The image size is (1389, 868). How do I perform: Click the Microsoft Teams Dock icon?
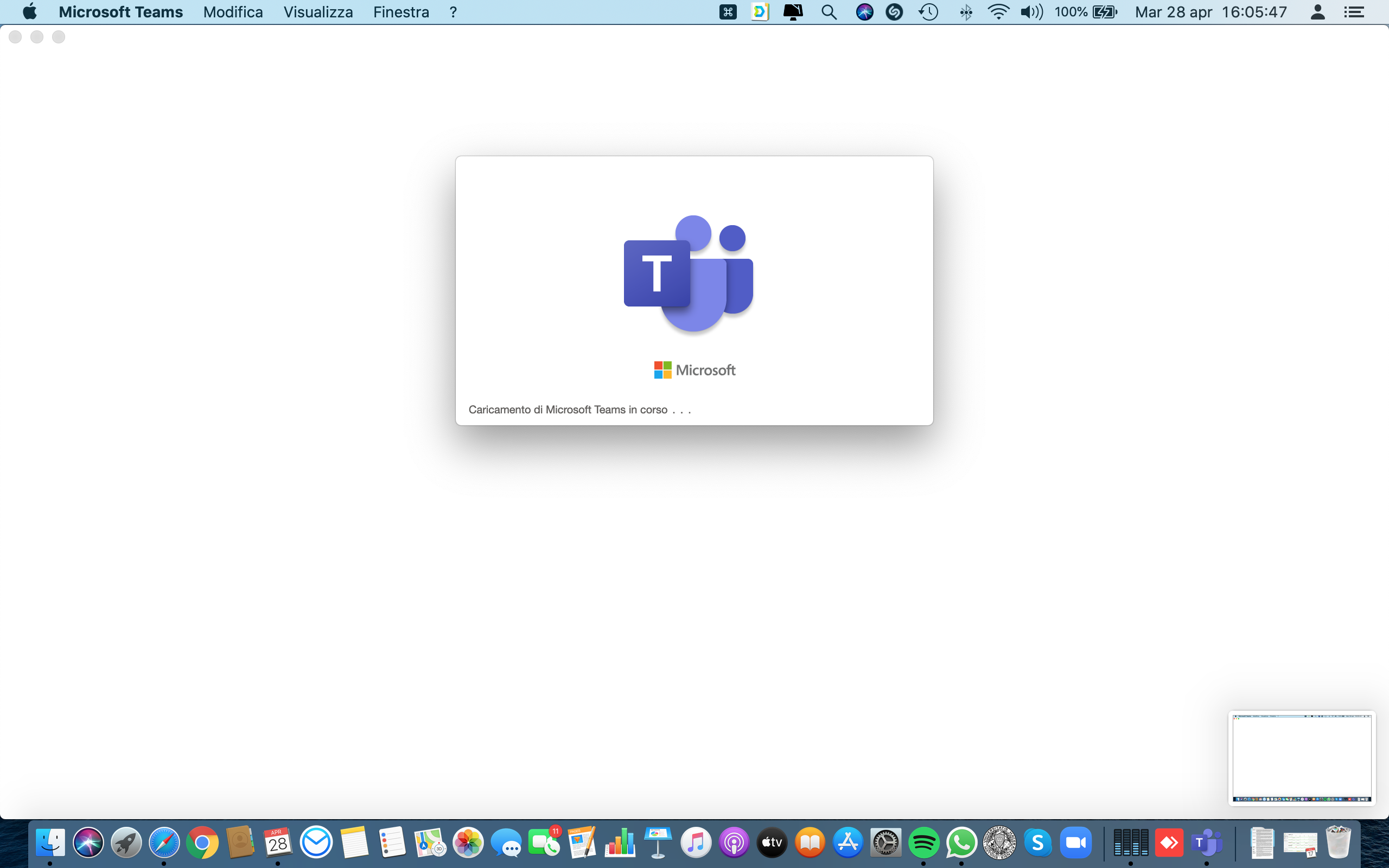[1207, 842]
